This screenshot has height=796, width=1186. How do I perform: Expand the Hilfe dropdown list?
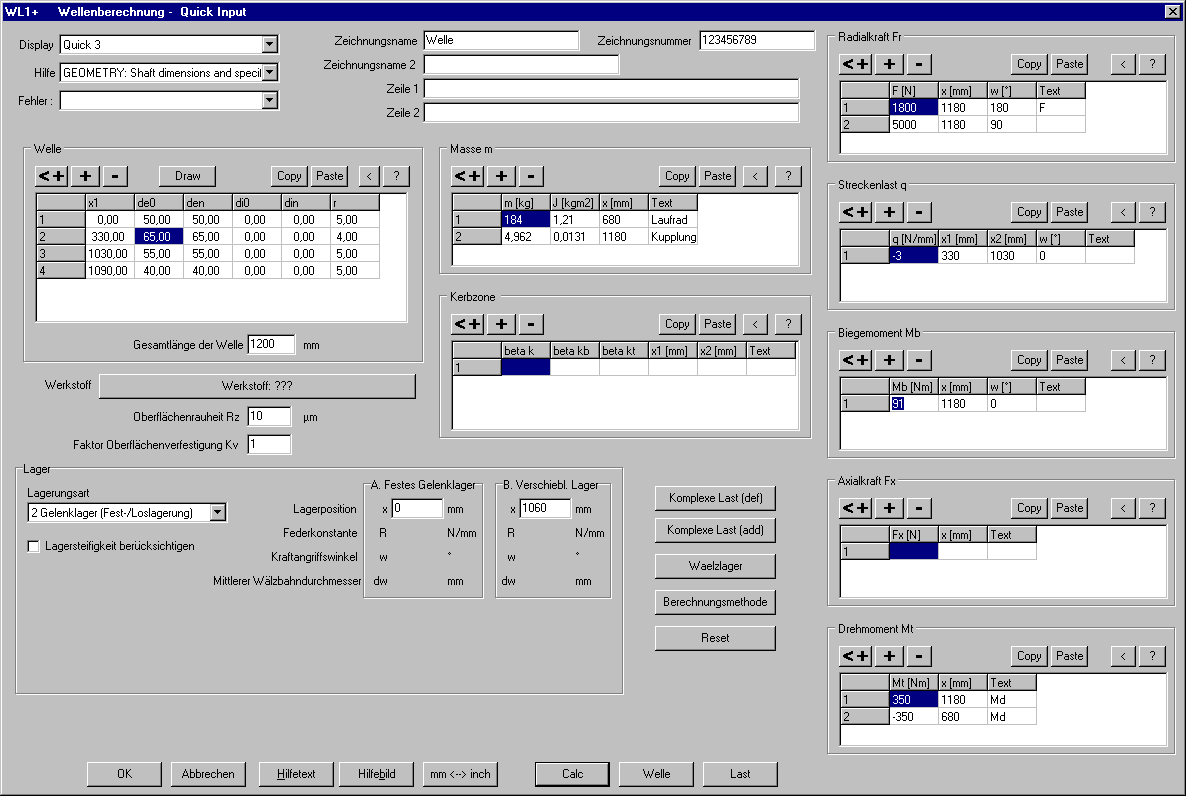coord(269,73)
